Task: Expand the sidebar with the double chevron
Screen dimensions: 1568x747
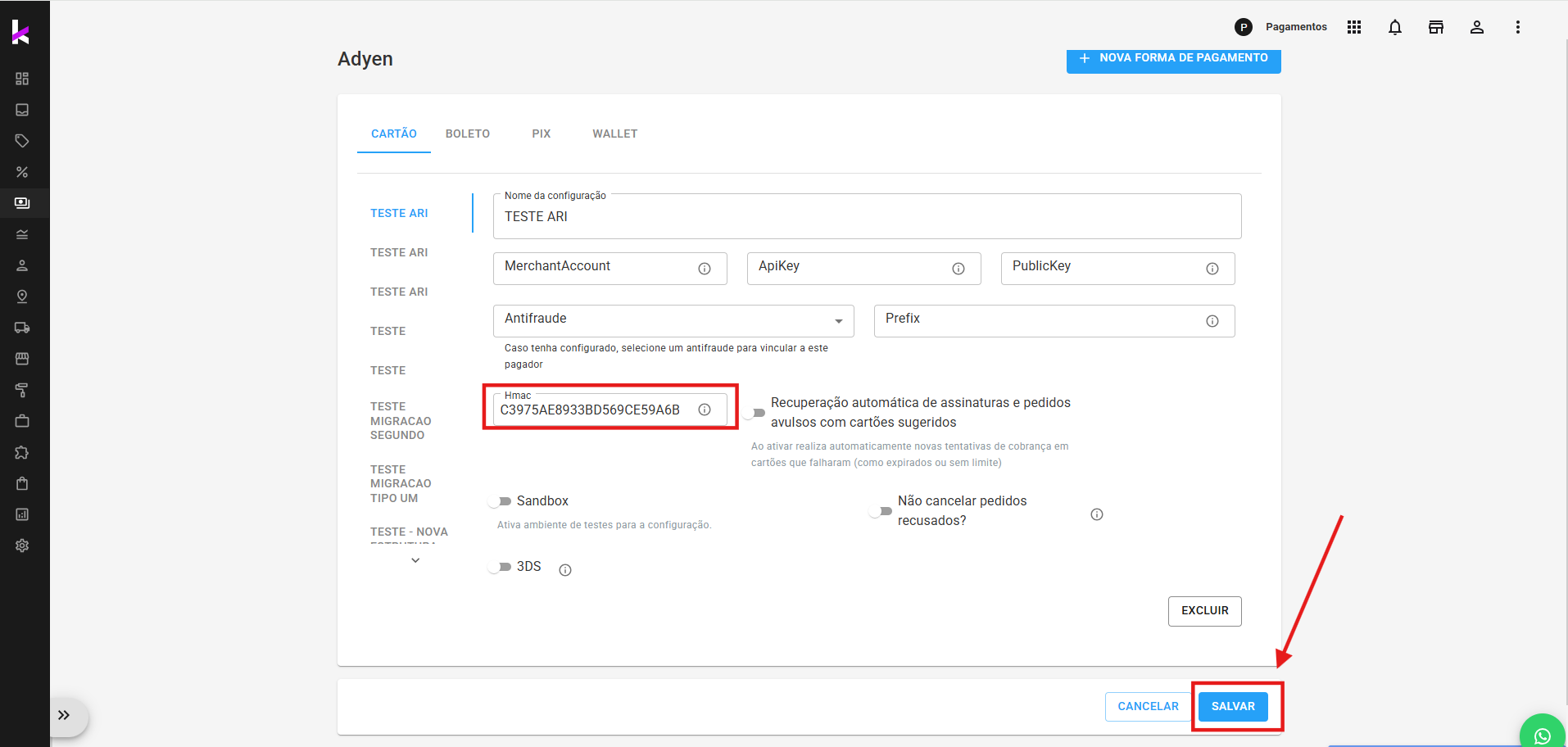Action: point(64,715)
